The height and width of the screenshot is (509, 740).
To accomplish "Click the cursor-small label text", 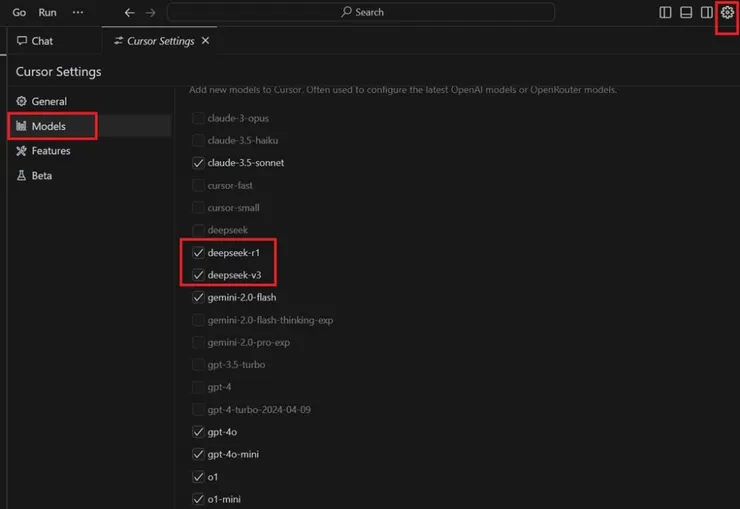I will click(234, 208).
